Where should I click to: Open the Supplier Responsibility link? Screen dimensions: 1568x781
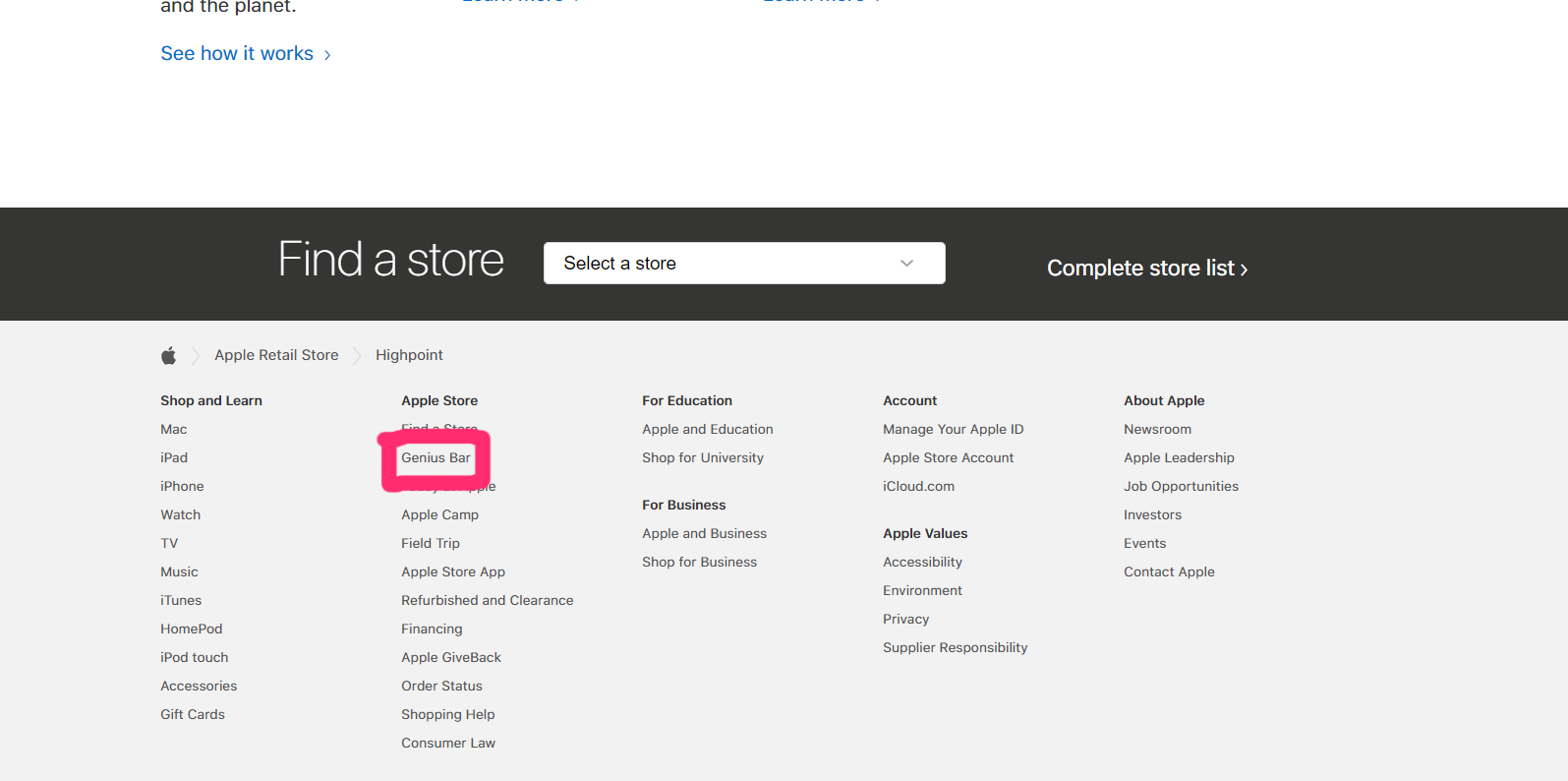coord(956,647)
